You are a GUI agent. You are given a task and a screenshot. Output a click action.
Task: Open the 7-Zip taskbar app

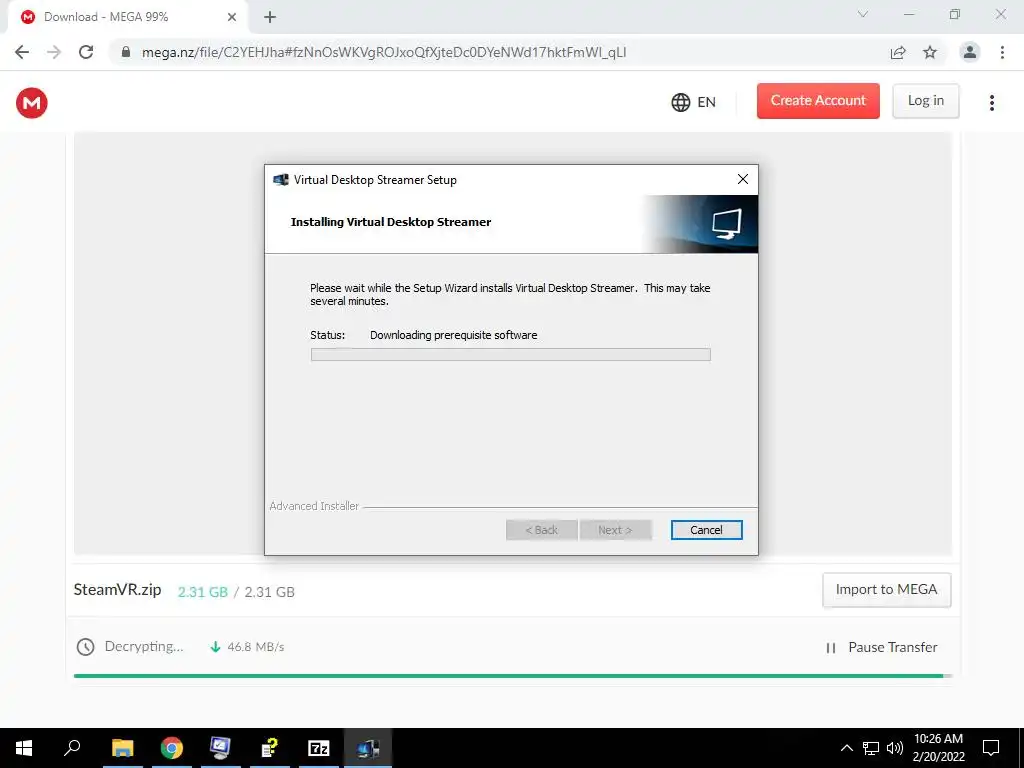[319, 748]
